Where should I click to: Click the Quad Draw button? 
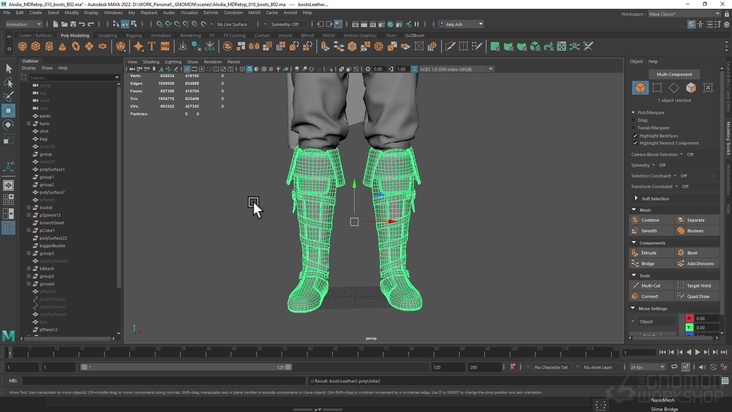point(697,296)
